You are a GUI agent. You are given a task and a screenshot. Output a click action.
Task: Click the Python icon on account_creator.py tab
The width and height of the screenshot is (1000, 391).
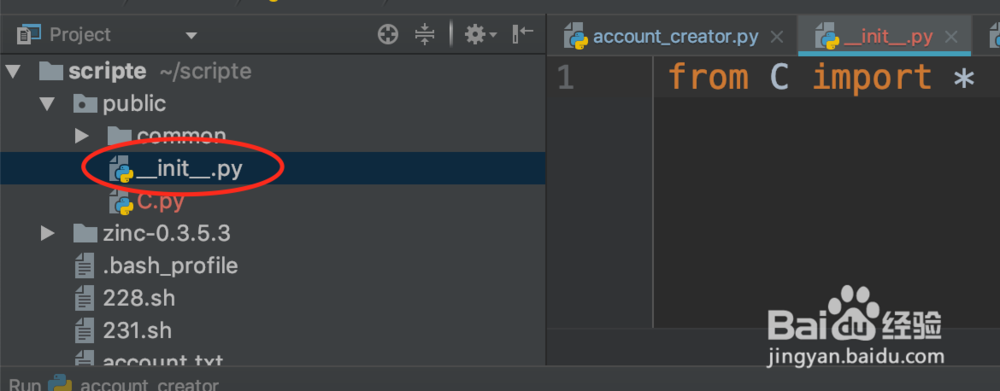point(576,37)
